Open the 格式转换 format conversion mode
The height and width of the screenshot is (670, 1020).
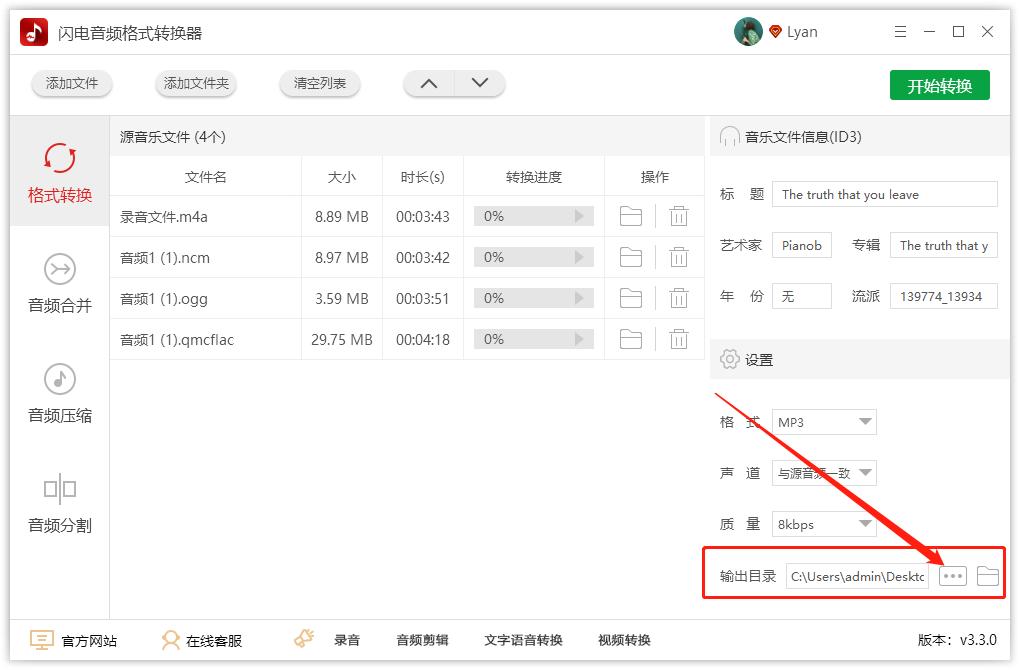pos(59,172)
